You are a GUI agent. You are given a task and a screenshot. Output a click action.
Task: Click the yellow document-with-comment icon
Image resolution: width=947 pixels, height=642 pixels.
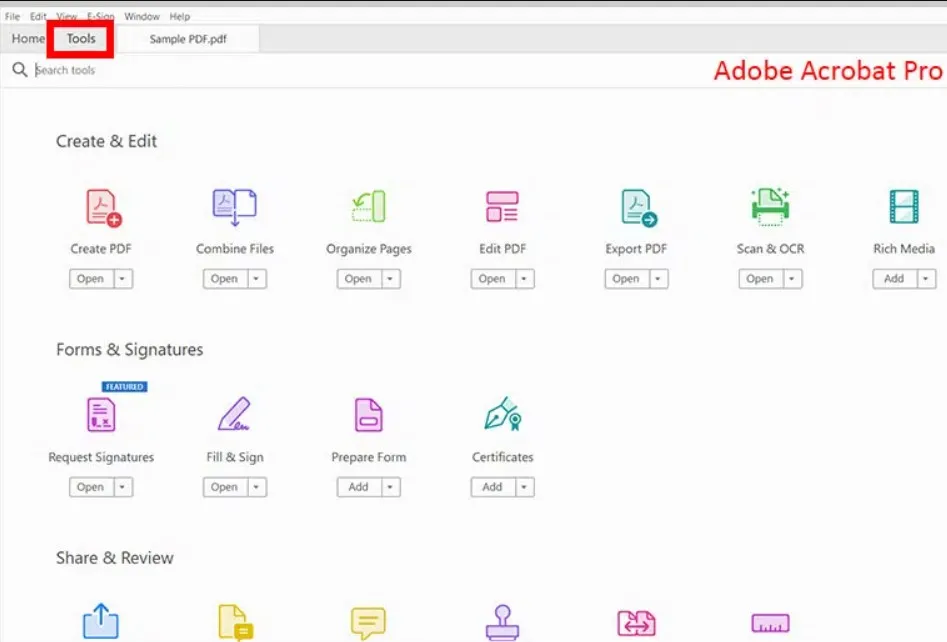[x=235, y=622]
